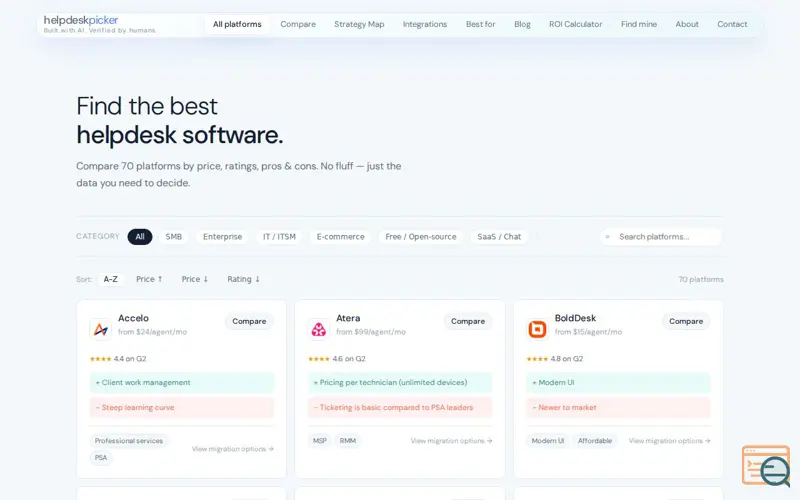The height and width of the screenshot is (500, 800).
Task: Go to the Compare page in navigation
Action: 298,24
